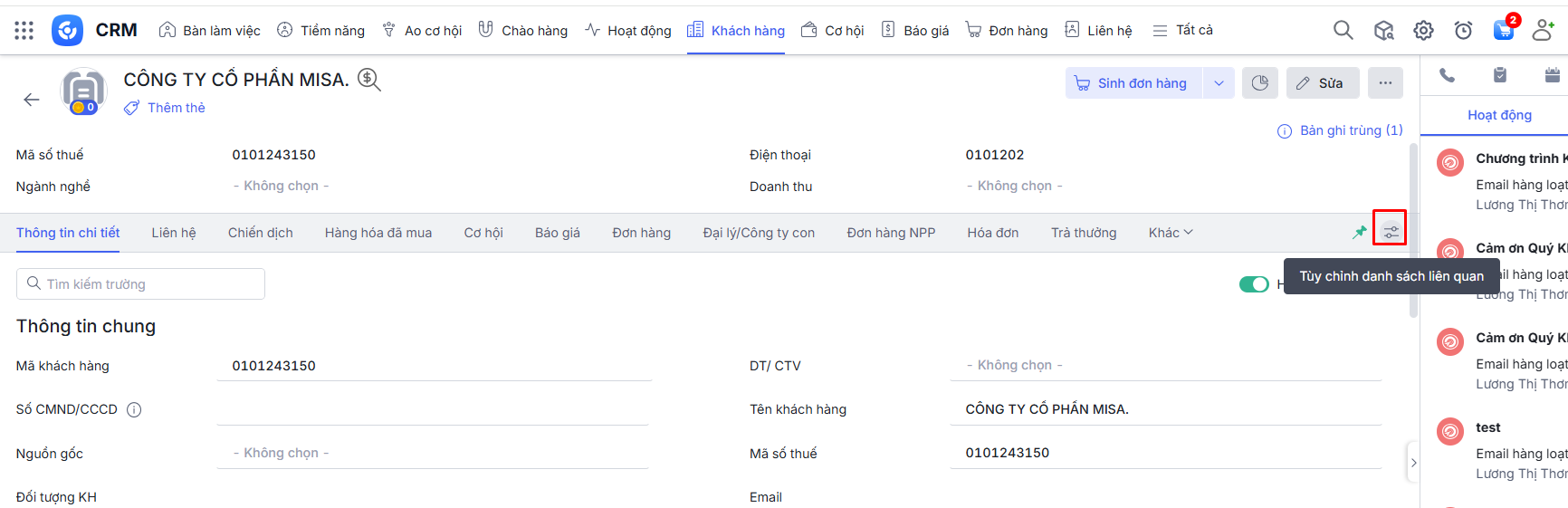Open the shopping cart with notification badge

click(1503, 31)
